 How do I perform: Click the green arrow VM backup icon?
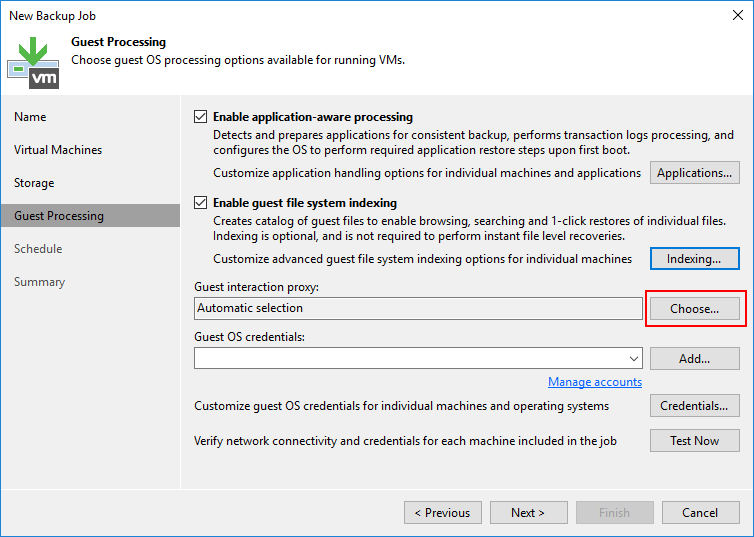click(x=33, y=60)
